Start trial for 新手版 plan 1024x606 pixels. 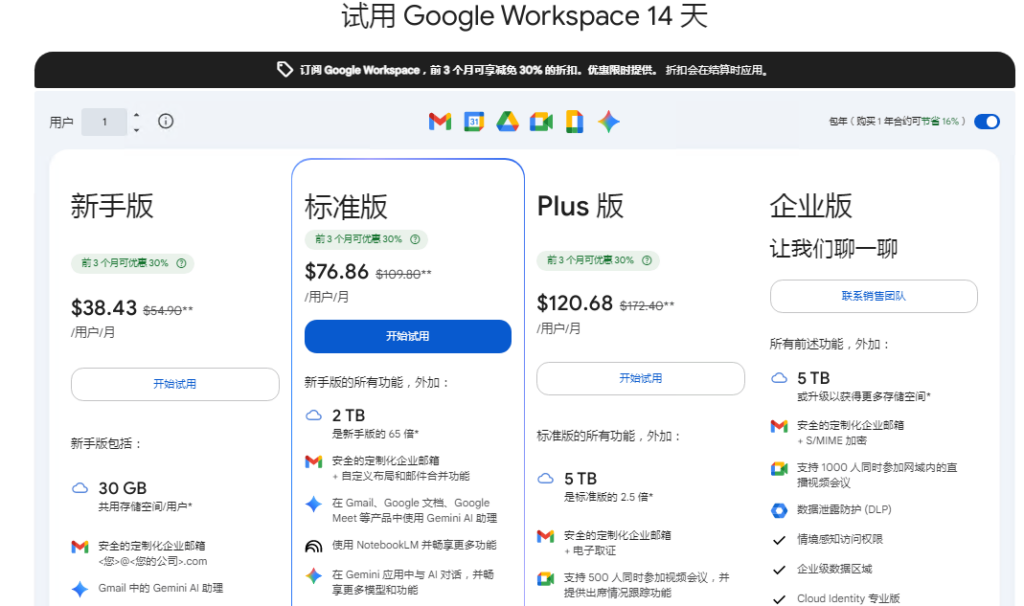pos(175,384)
